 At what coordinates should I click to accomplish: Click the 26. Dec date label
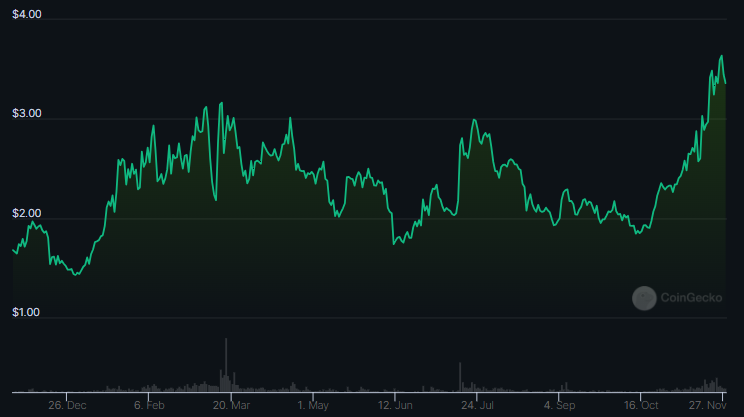(67, 405)
